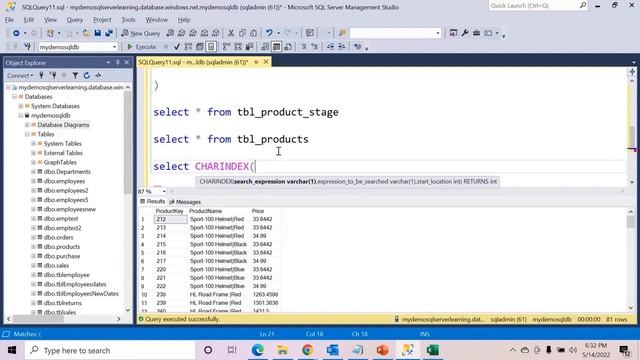Screen dimensions: 640x360
Task: Click the Save All toolbar icon
Action: (109, 33)
